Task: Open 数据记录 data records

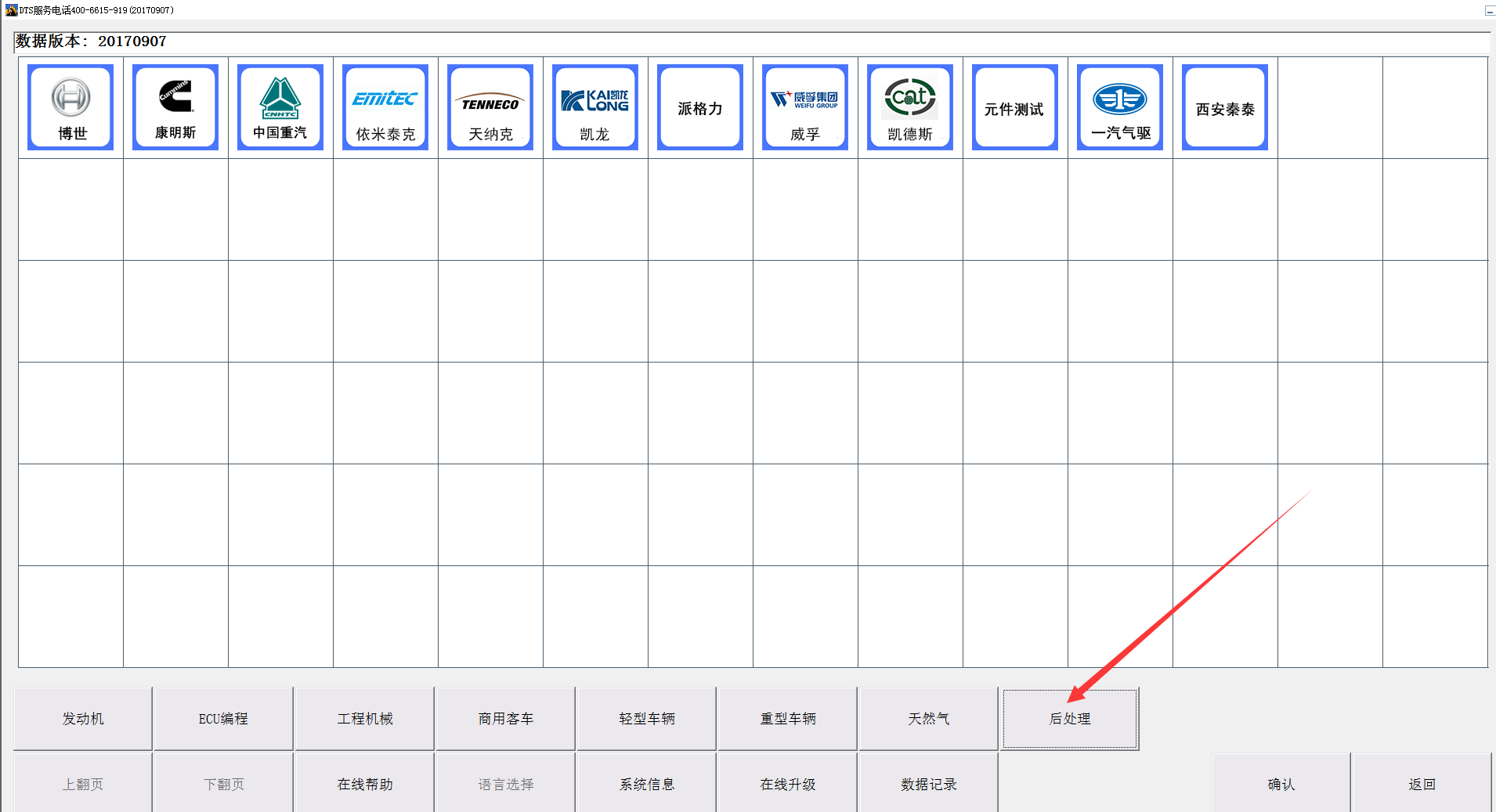Action: [x=929, y=783]
